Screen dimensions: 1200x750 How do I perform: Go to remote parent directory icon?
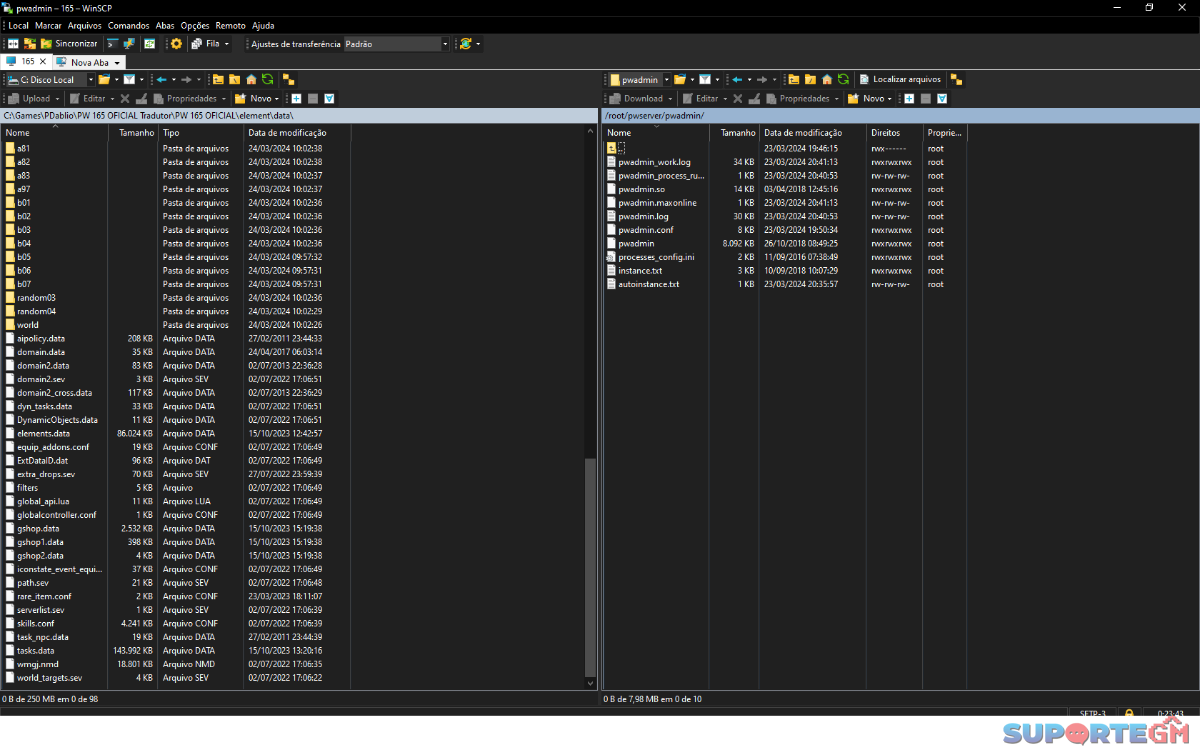pos(793,80)
